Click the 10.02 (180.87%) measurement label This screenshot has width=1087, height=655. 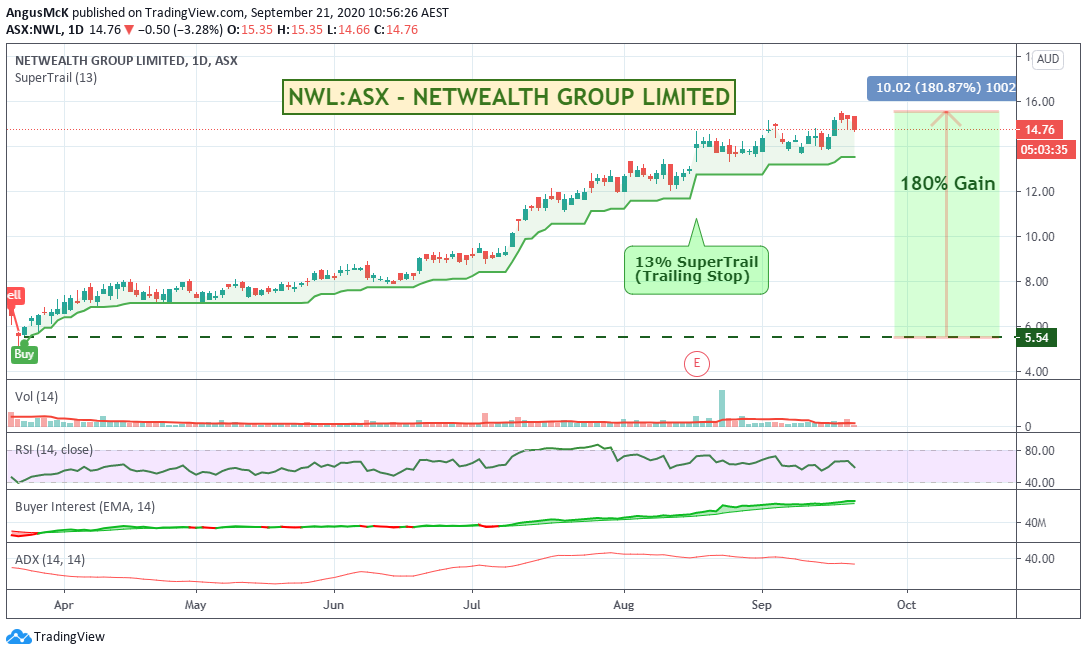941,88
